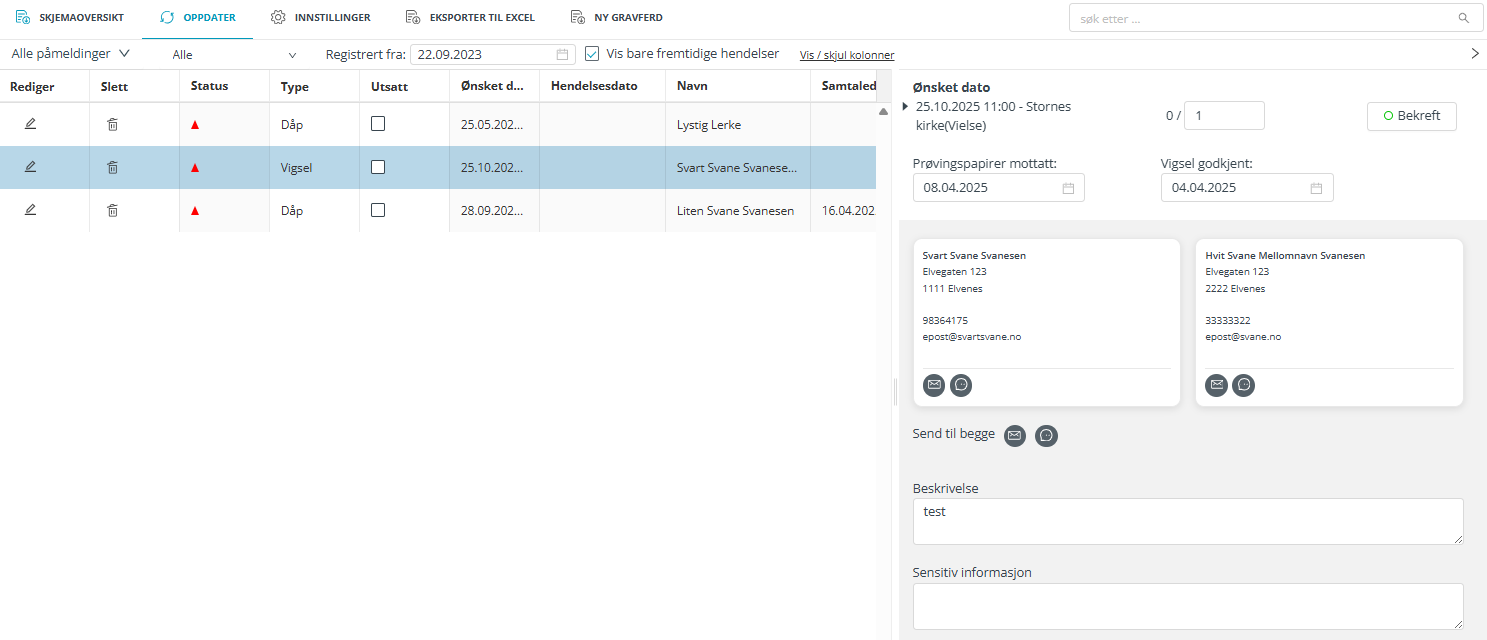Send SMS to Hvit Svane Mellomnavn Svanesen
1487x640 pixels.
tap(1243, 385)
